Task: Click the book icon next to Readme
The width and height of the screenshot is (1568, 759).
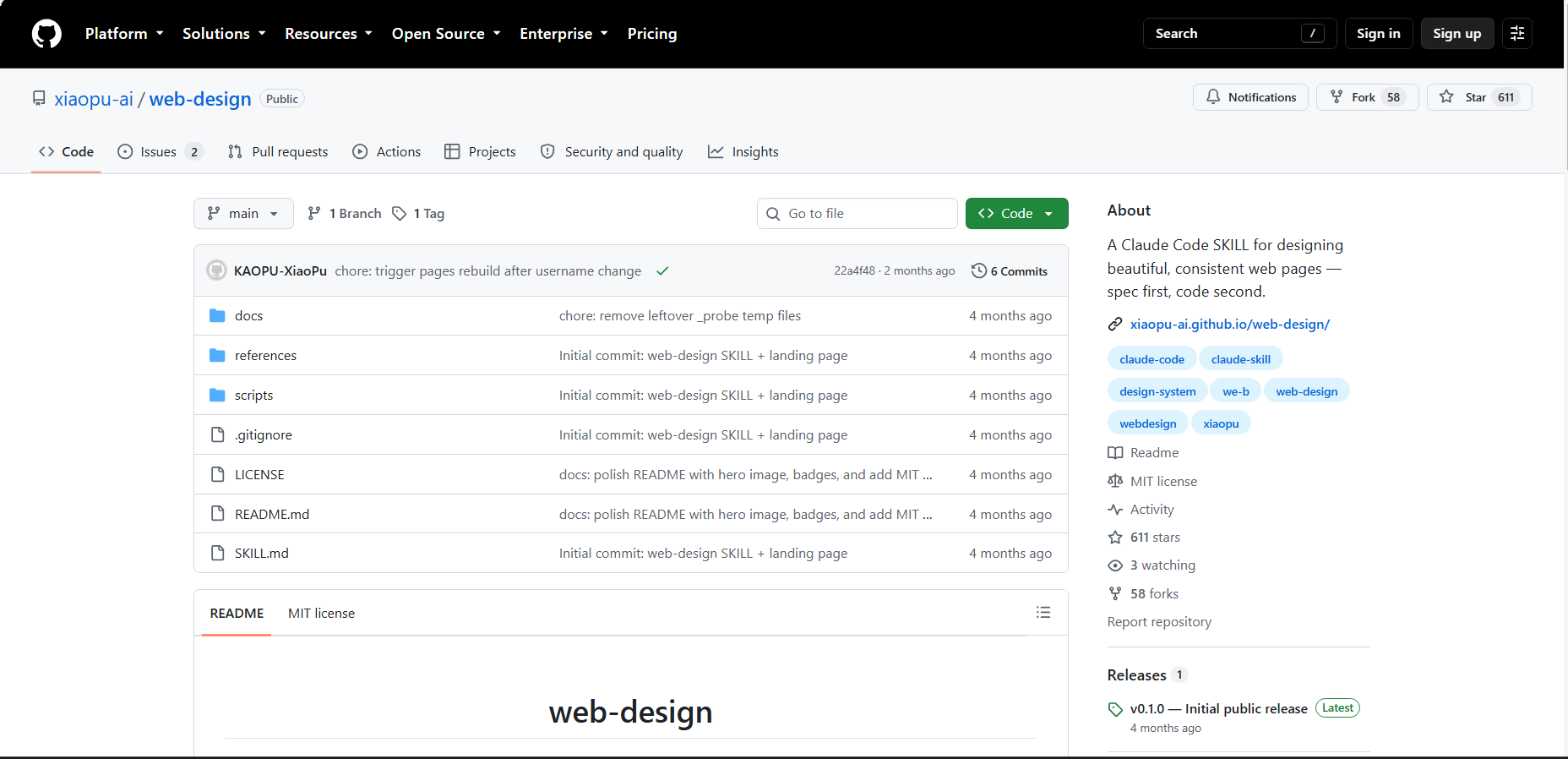Action: click(1115, 453)
